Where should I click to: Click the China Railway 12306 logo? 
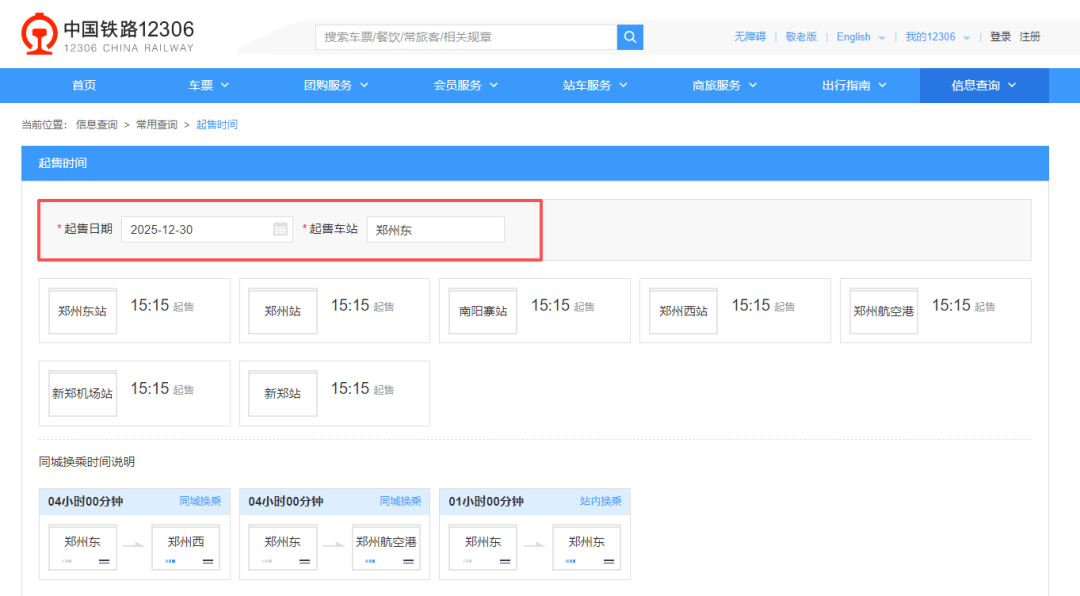click(x=108, y=36)
